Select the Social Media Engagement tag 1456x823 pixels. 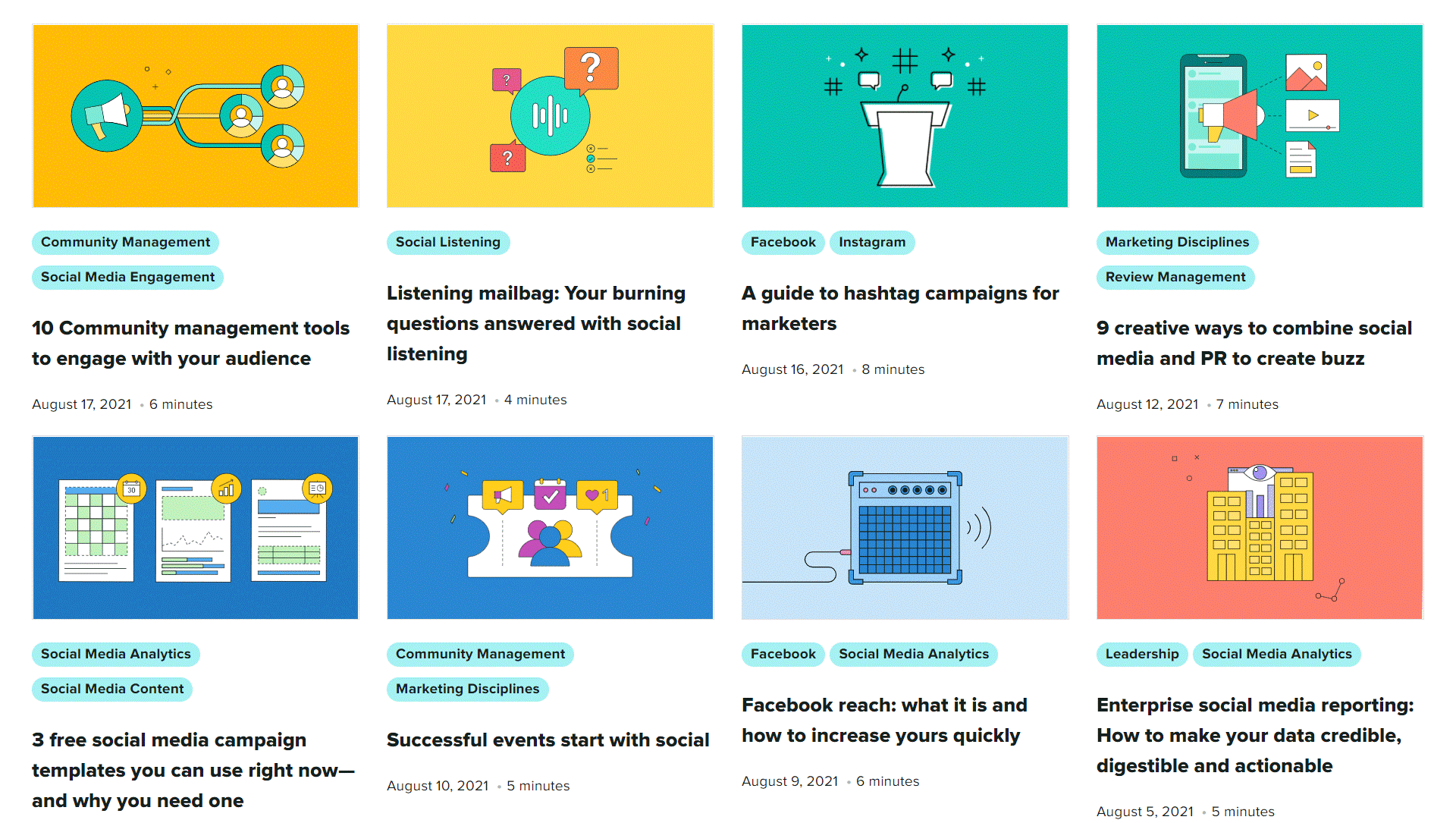[127, 278]
